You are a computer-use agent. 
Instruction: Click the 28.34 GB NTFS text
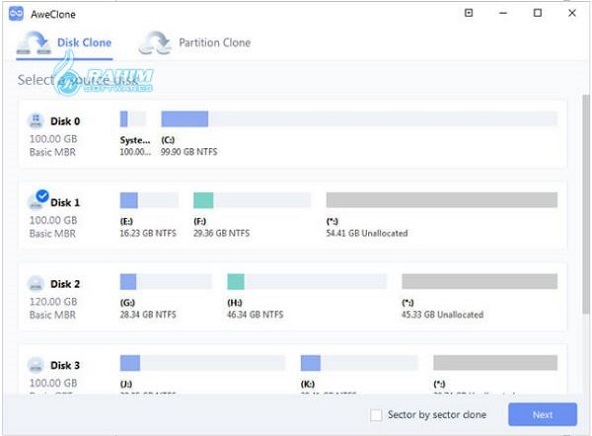tap(148, 314)
